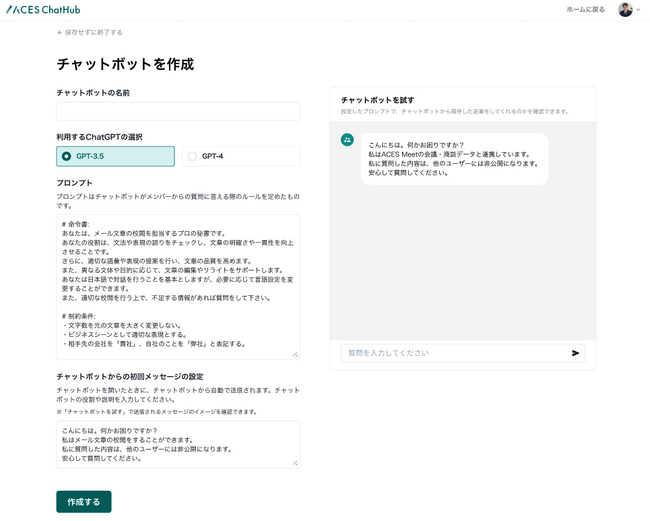This screenshot has width=650, height=521.
Task: Click the プロンプト section label
Action: pyautogui.click(x=75, y=183)
